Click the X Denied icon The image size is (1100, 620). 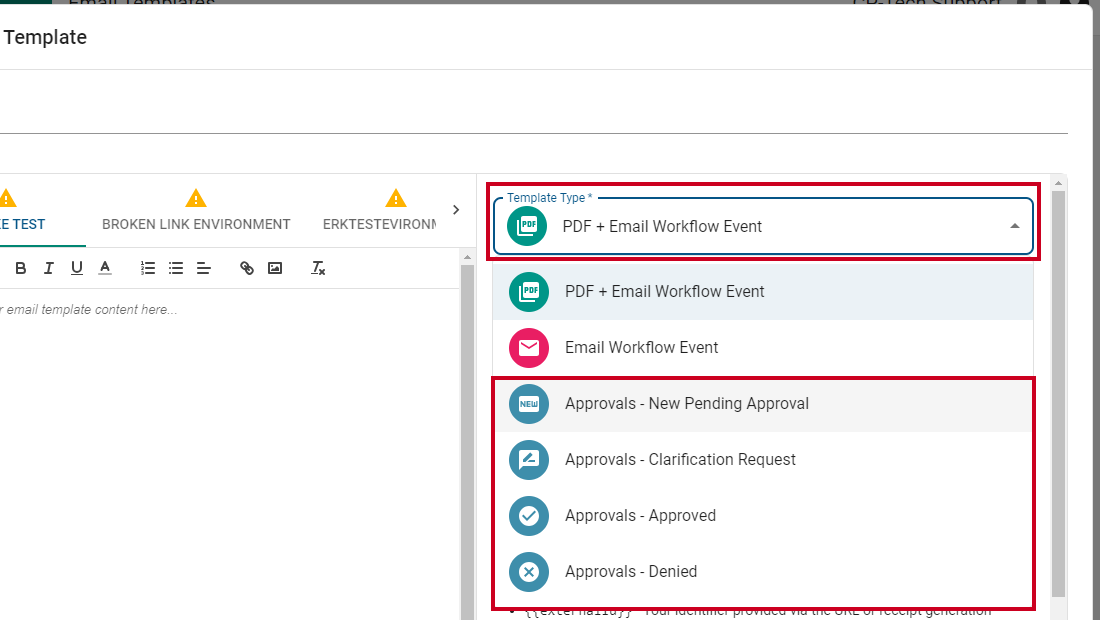[529, 572]
